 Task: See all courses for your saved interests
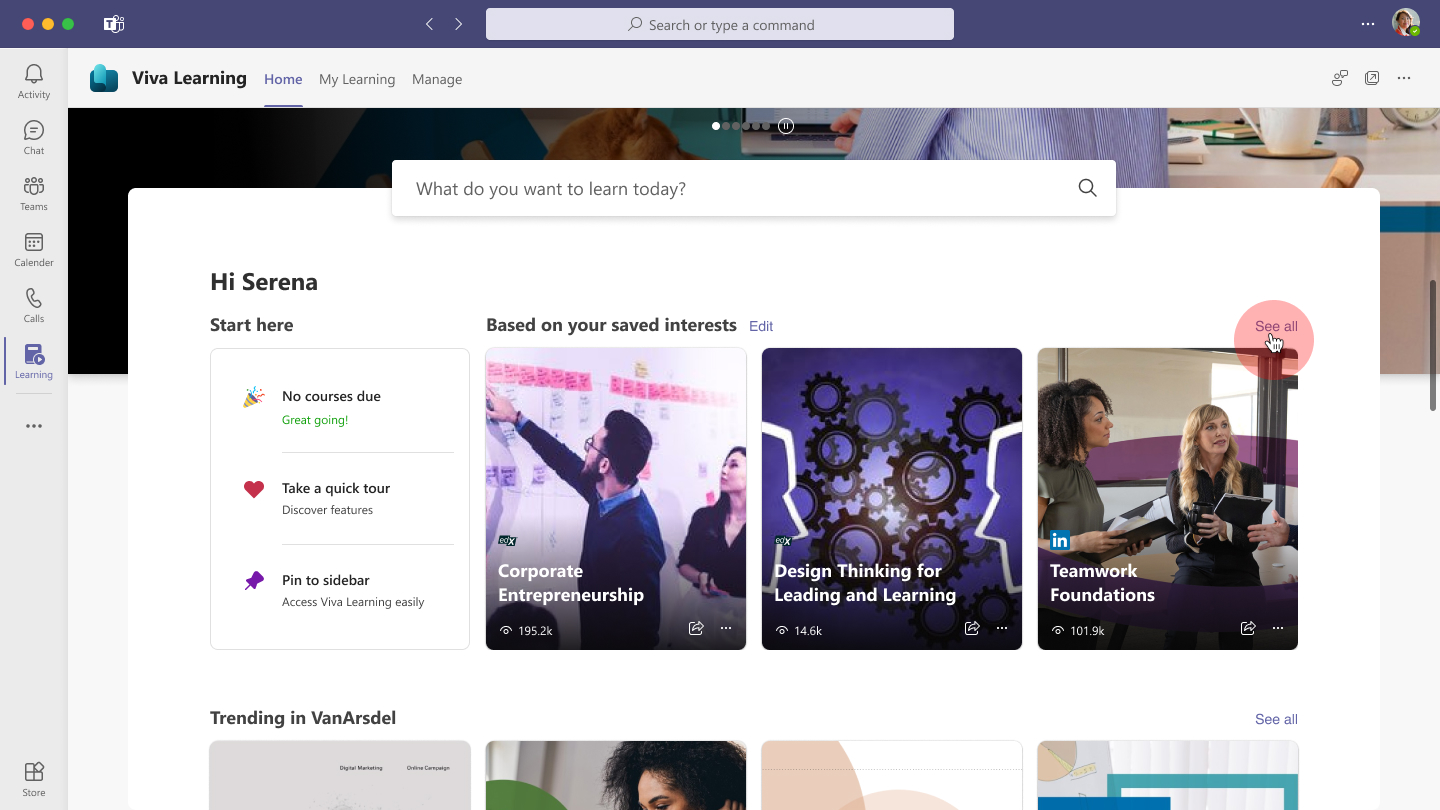[1276, 326]
